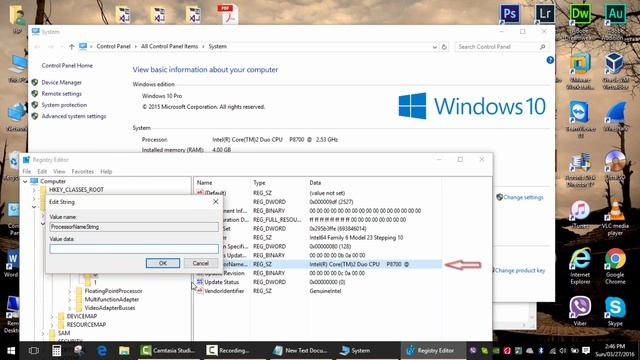Click the Data column header
The width and height of the screenshot is (640, 360).
click(315, 183)
